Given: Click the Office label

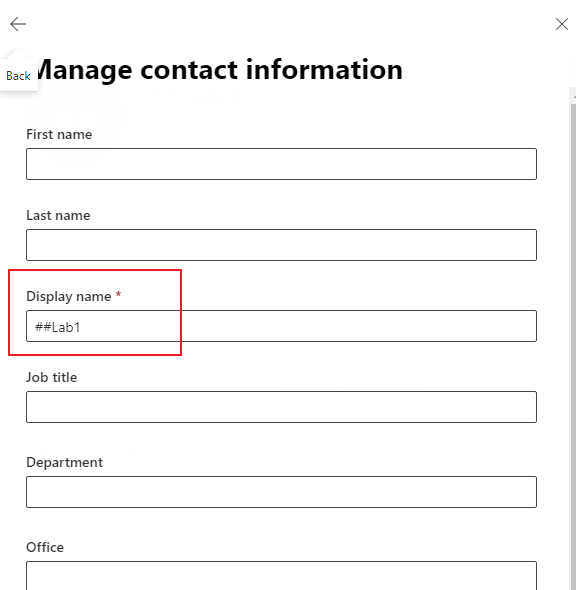Looking at the screenshot, I should 45,547.
